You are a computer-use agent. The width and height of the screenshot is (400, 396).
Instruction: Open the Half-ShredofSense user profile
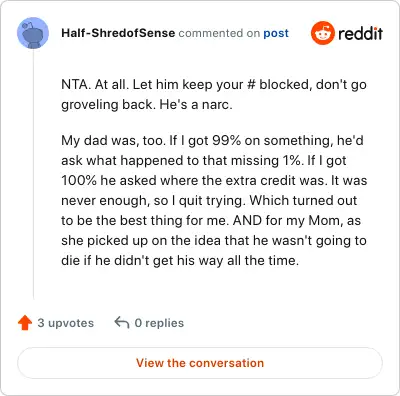(118, 33)
